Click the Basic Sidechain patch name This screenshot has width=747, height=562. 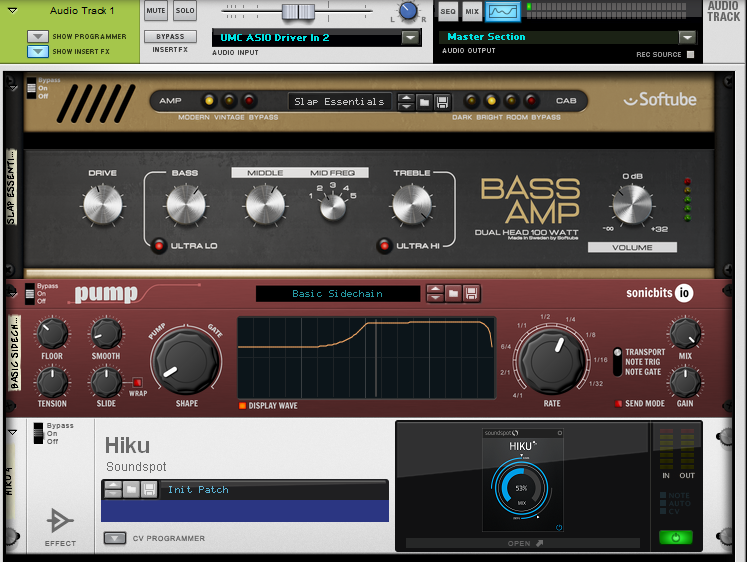(x=337, y=293)
